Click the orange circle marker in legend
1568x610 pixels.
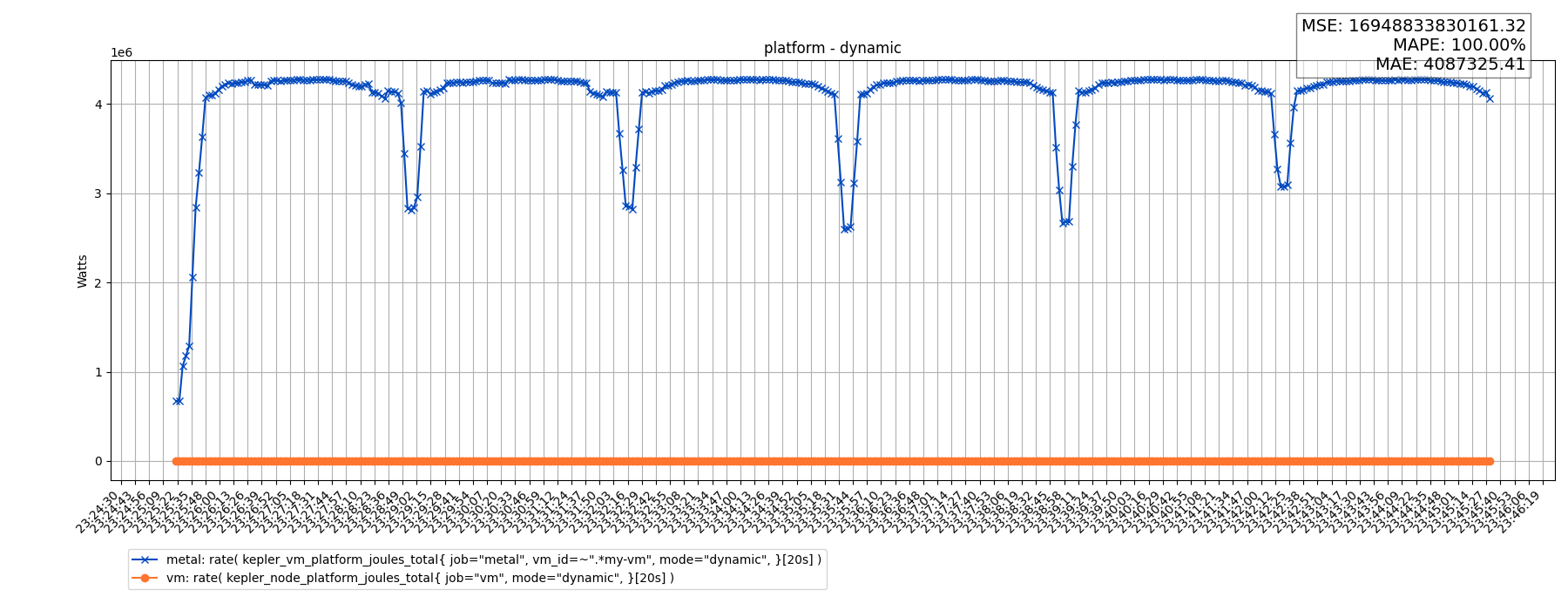coord(145,578)
